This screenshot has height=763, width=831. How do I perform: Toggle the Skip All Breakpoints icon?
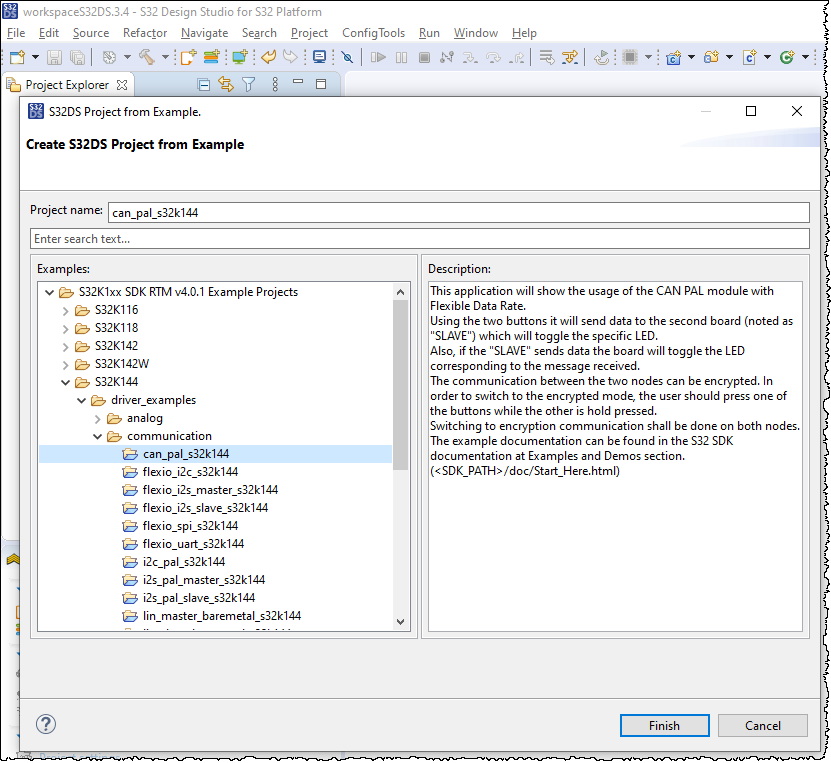[x=348, y=57]
